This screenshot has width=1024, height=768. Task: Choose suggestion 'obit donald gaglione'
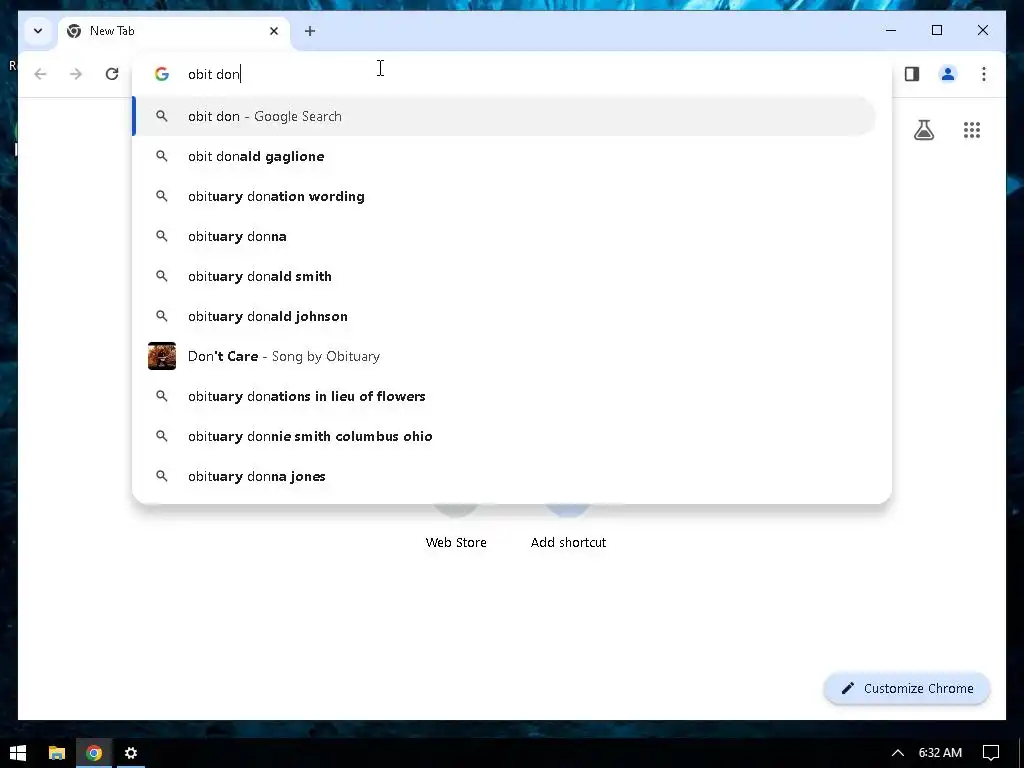(504, 156)
